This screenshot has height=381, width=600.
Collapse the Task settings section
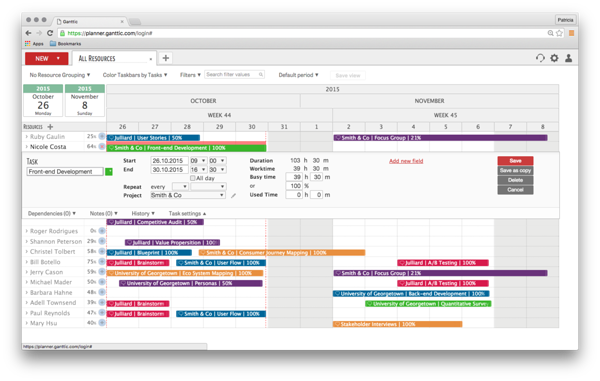tap(187, 213)
